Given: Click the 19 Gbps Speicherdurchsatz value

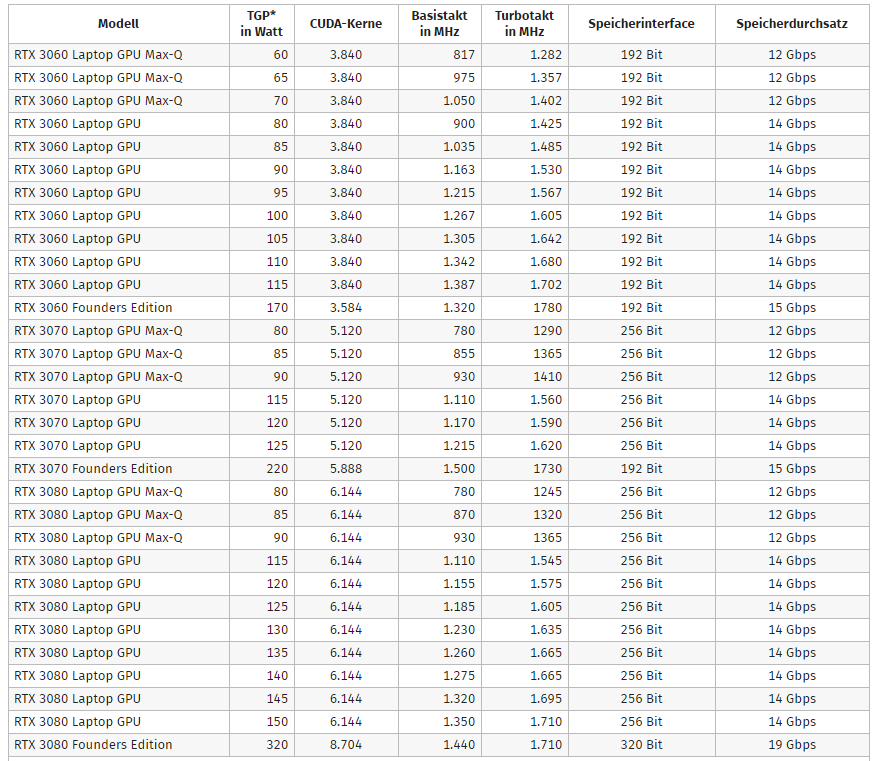Looking at the screenshot, I should pyautogui.click(x=792, y=745).
